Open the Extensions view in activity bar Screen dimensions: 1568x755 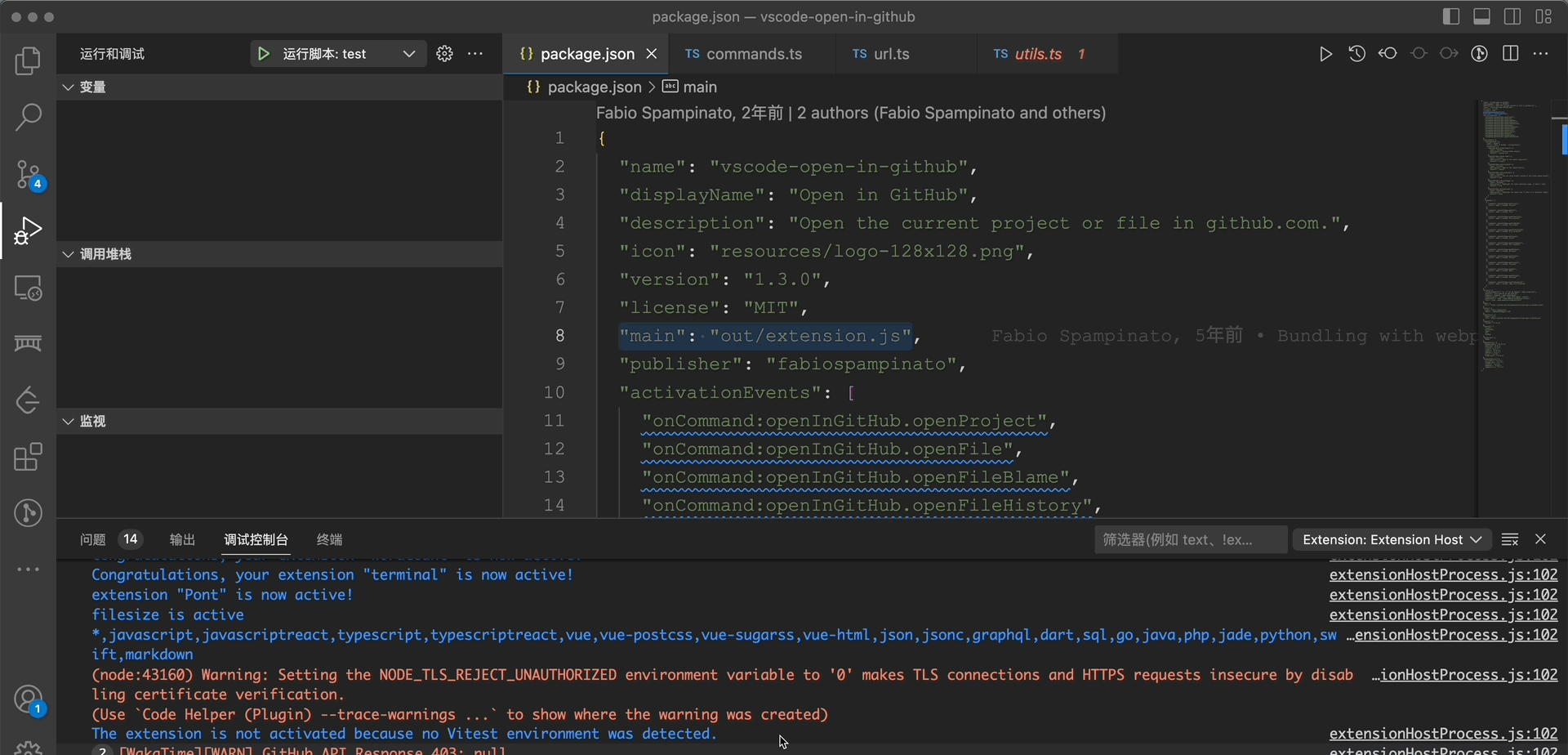(x=28, y=457)
